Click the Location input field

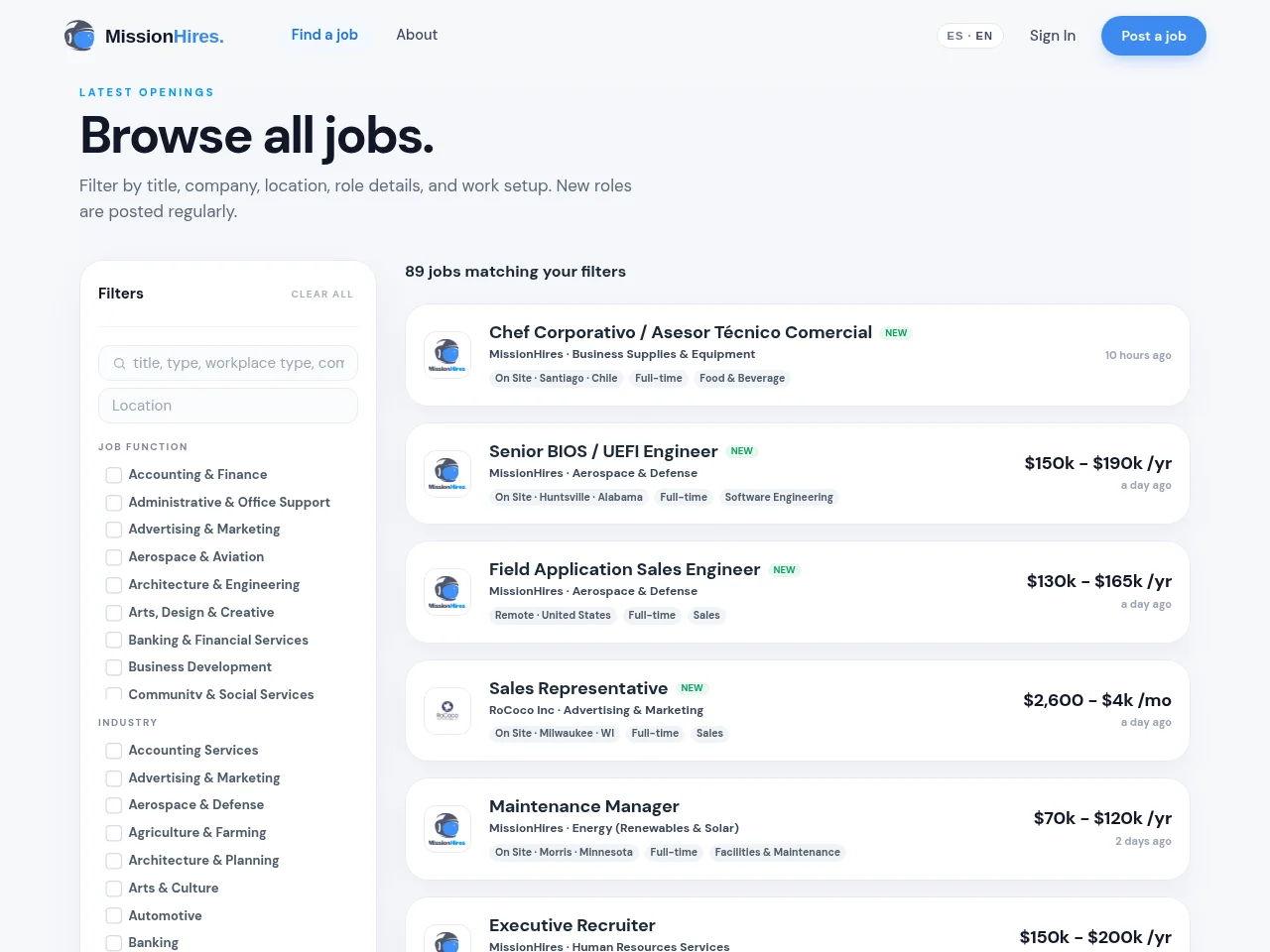(x=228, y=406)
